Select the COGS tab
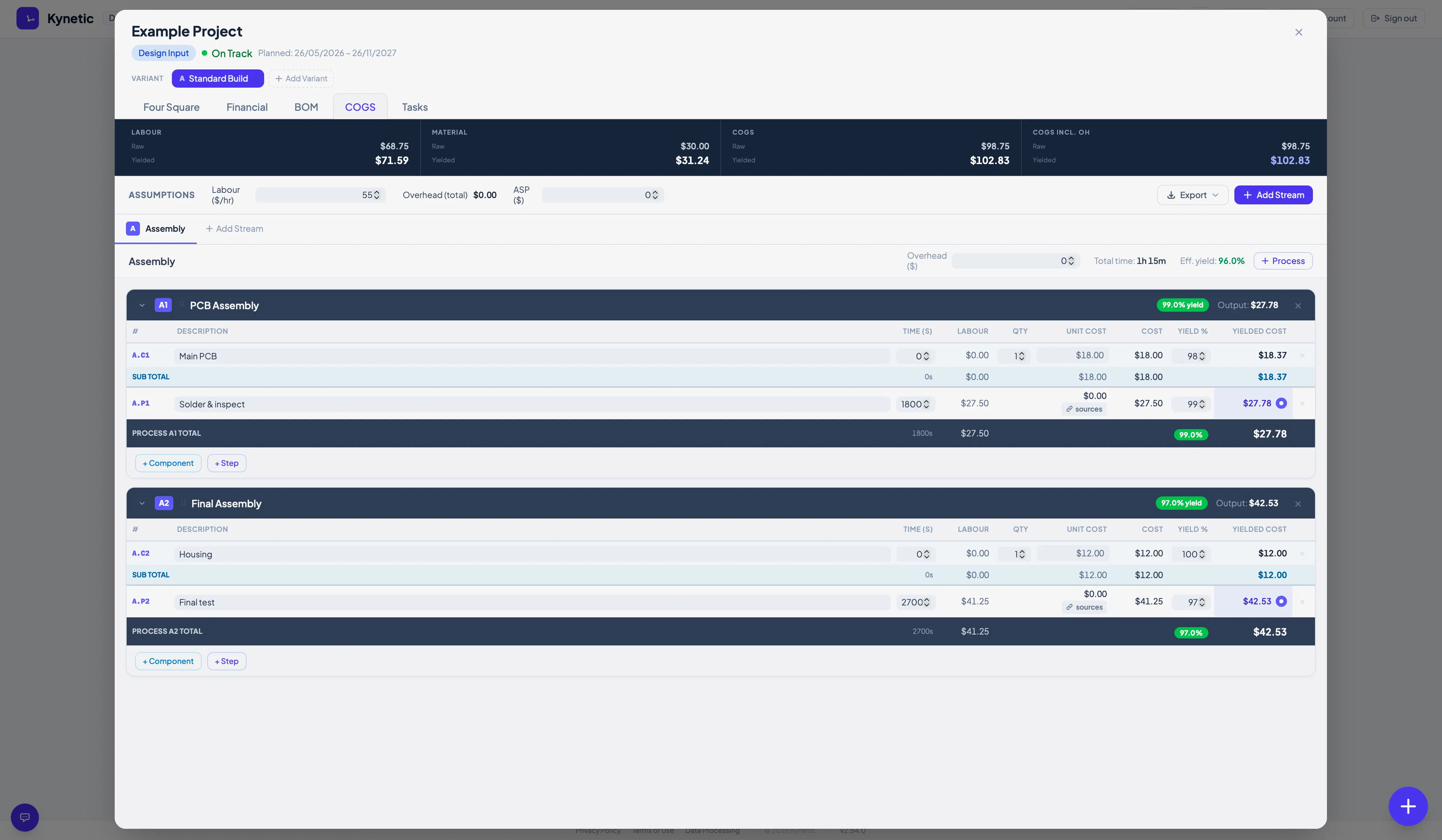 (x=360, y=107)
